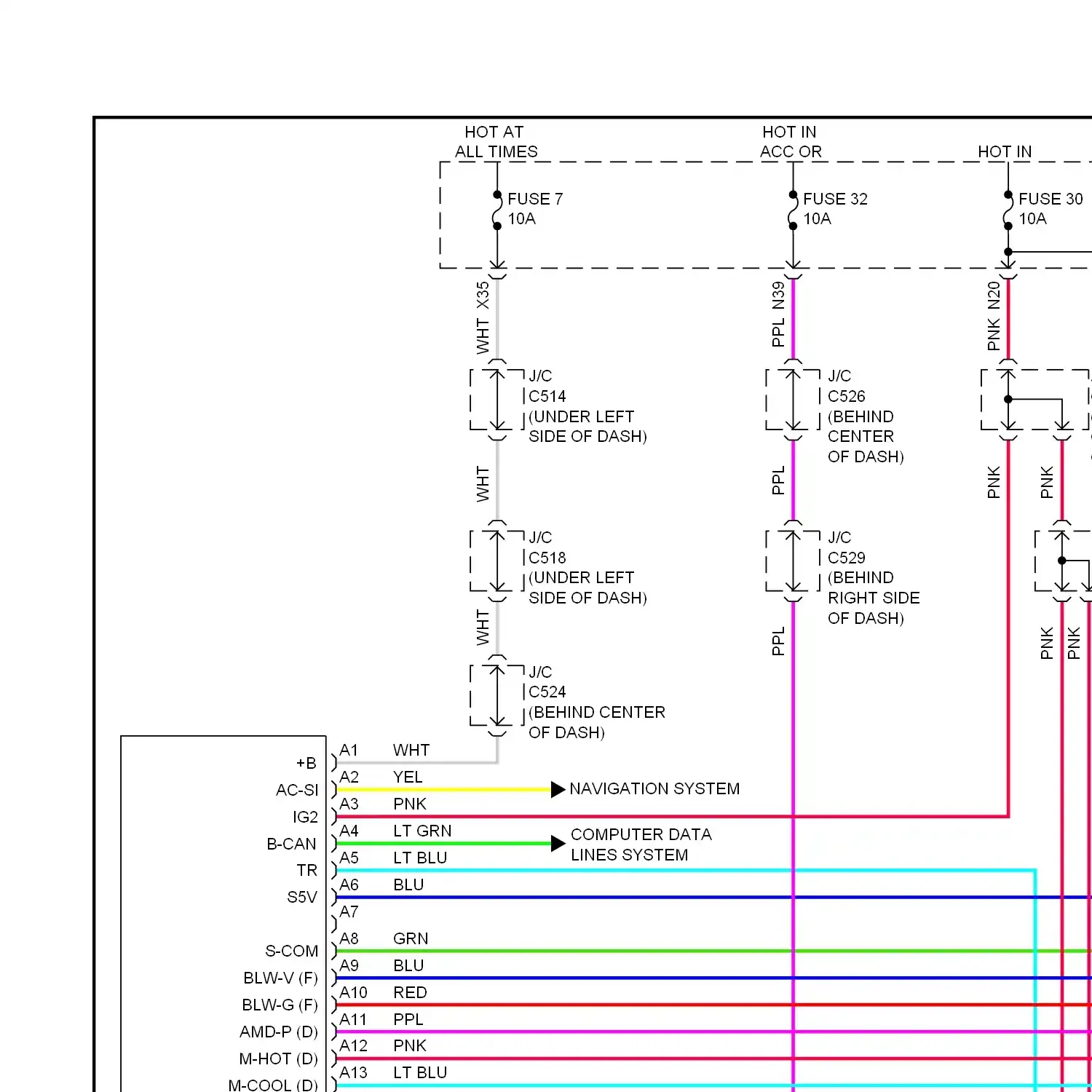The width and height of the screenshot is (1092, 1092).
Task: Click pin A13 LT BLU label
Action: point(393,1073)
